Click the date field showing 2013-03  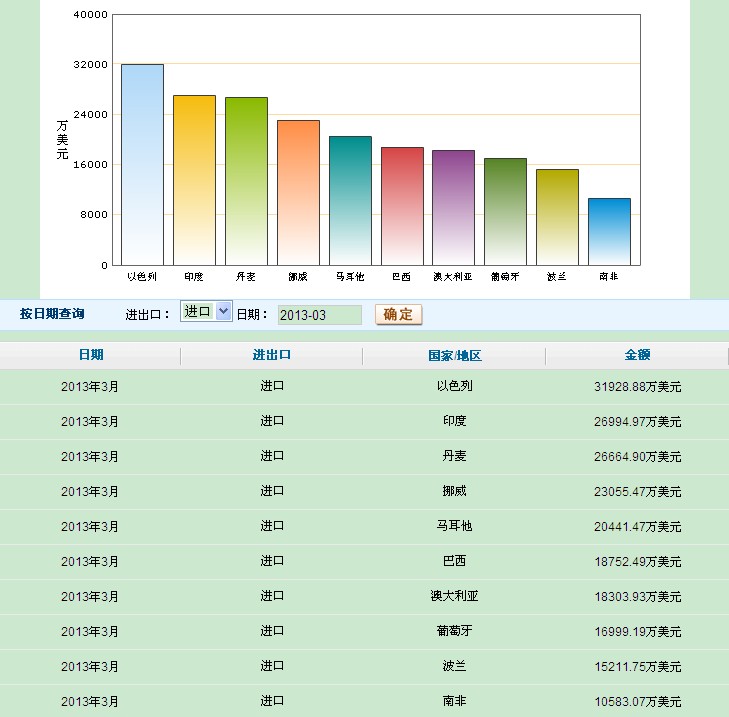coord(319,315)
